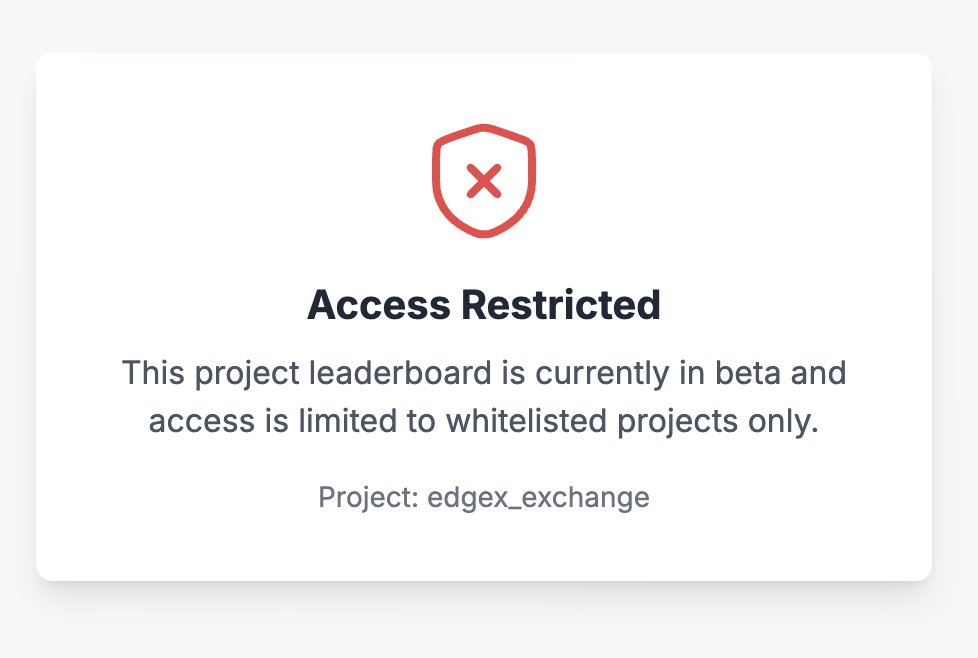Image resolution: width=978 pixels, height=658 pixels.
Task: Select the word "Access" in the heading
Action: (x=376, y=305)
